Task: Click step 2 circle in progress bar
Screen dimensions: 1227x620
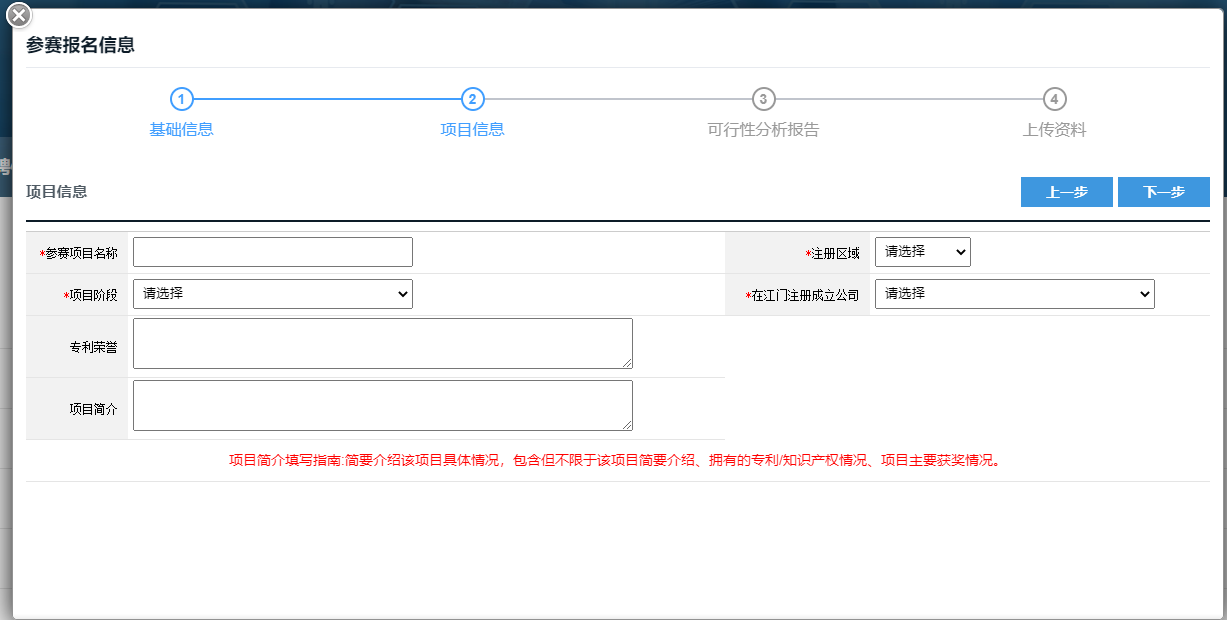Action: (472, 99)
